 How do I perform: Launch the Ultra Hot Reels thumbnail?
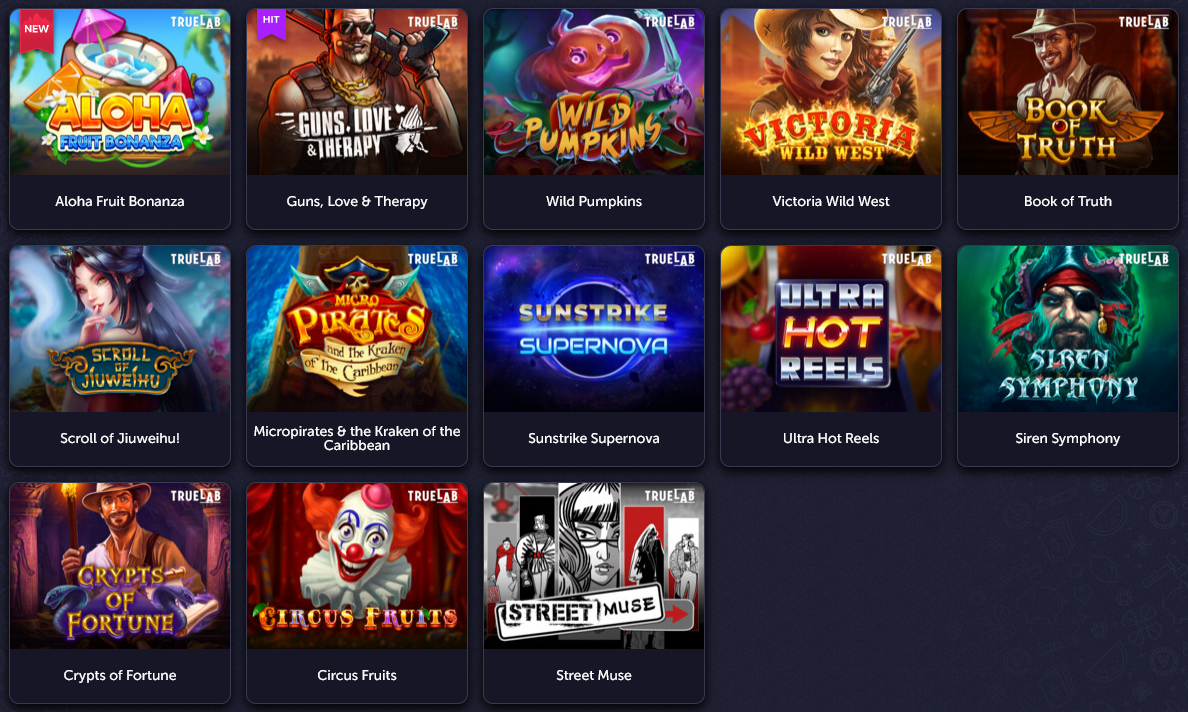coord(830,329)
